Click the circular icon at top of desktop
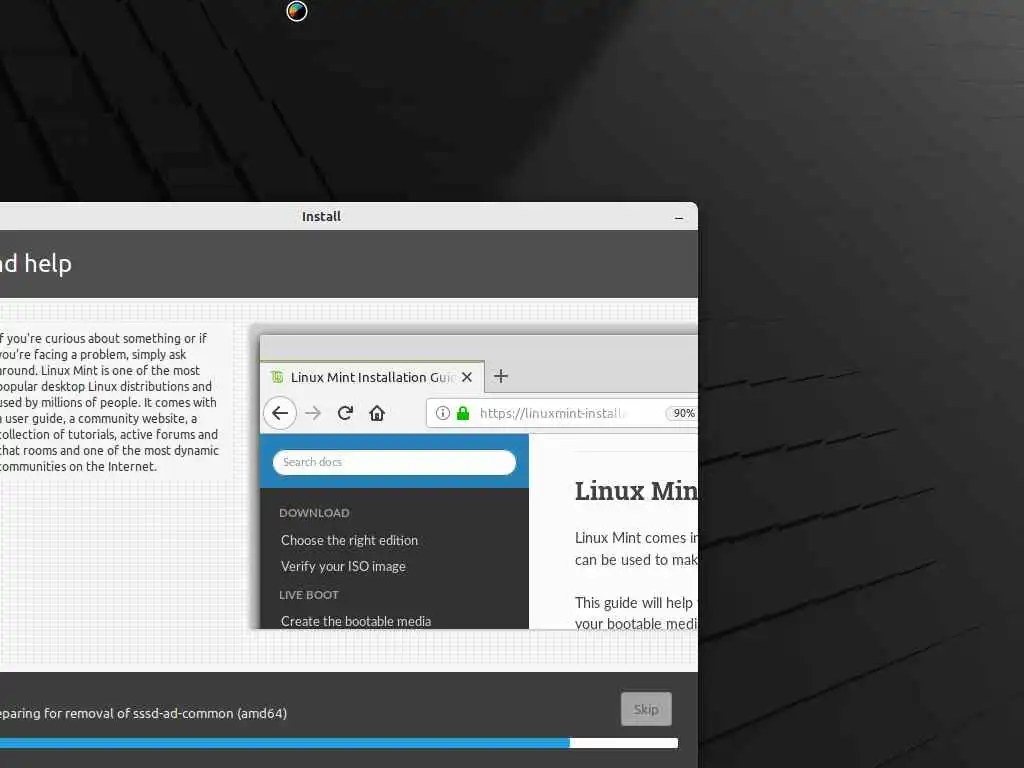1024x768 pixels. click(296, 11)
